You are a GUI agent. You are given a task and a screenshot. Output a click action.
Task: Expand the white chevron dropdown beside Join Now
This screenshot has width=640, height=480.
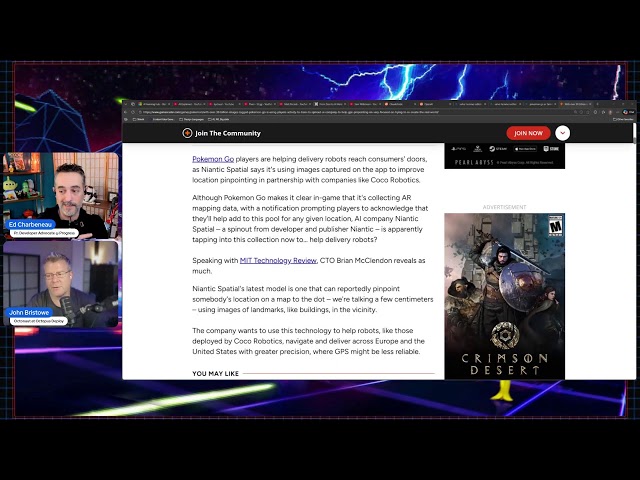coord(562,133)
